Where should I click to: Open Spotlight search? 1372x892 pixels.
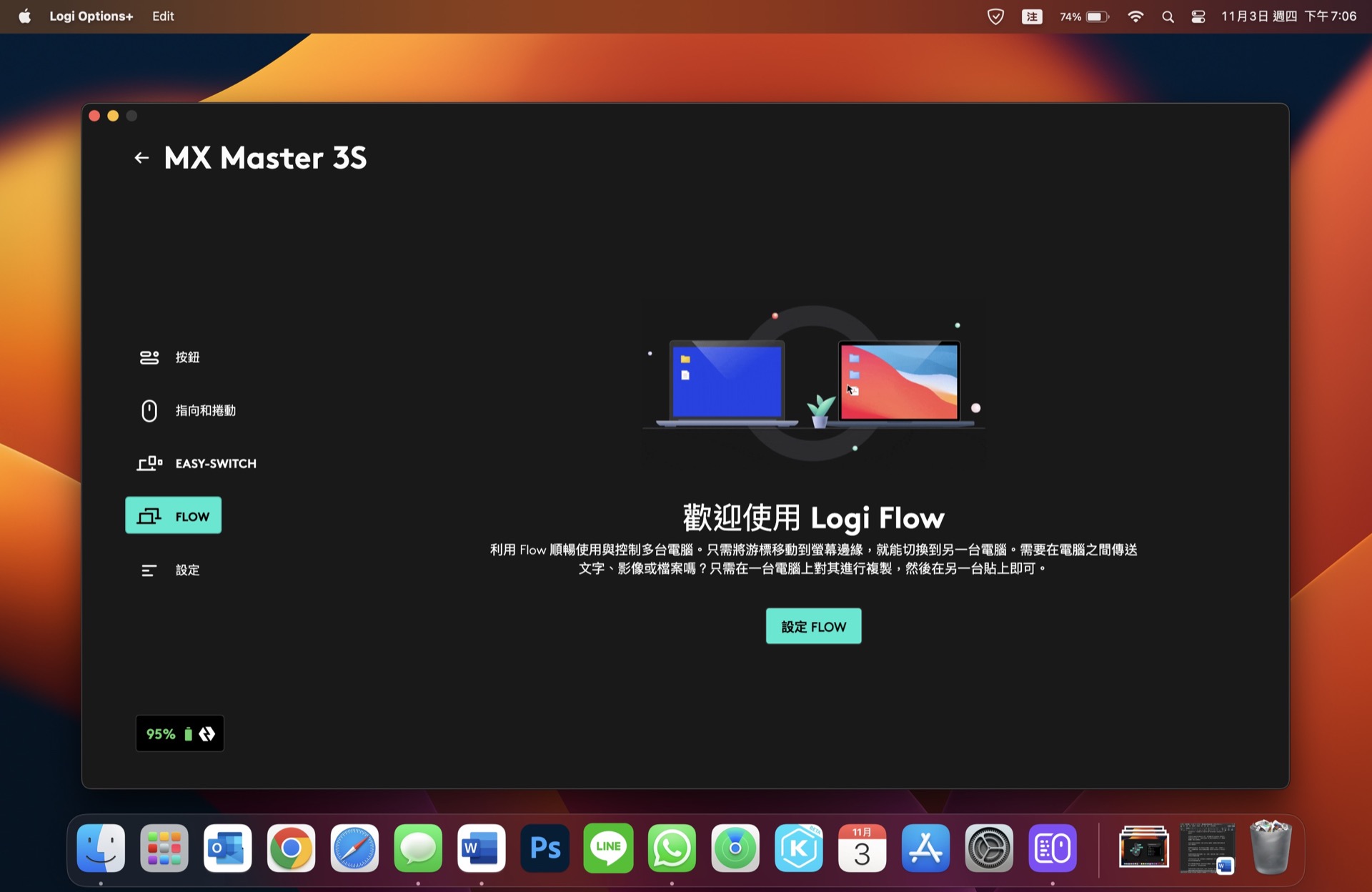point(1168,16)
